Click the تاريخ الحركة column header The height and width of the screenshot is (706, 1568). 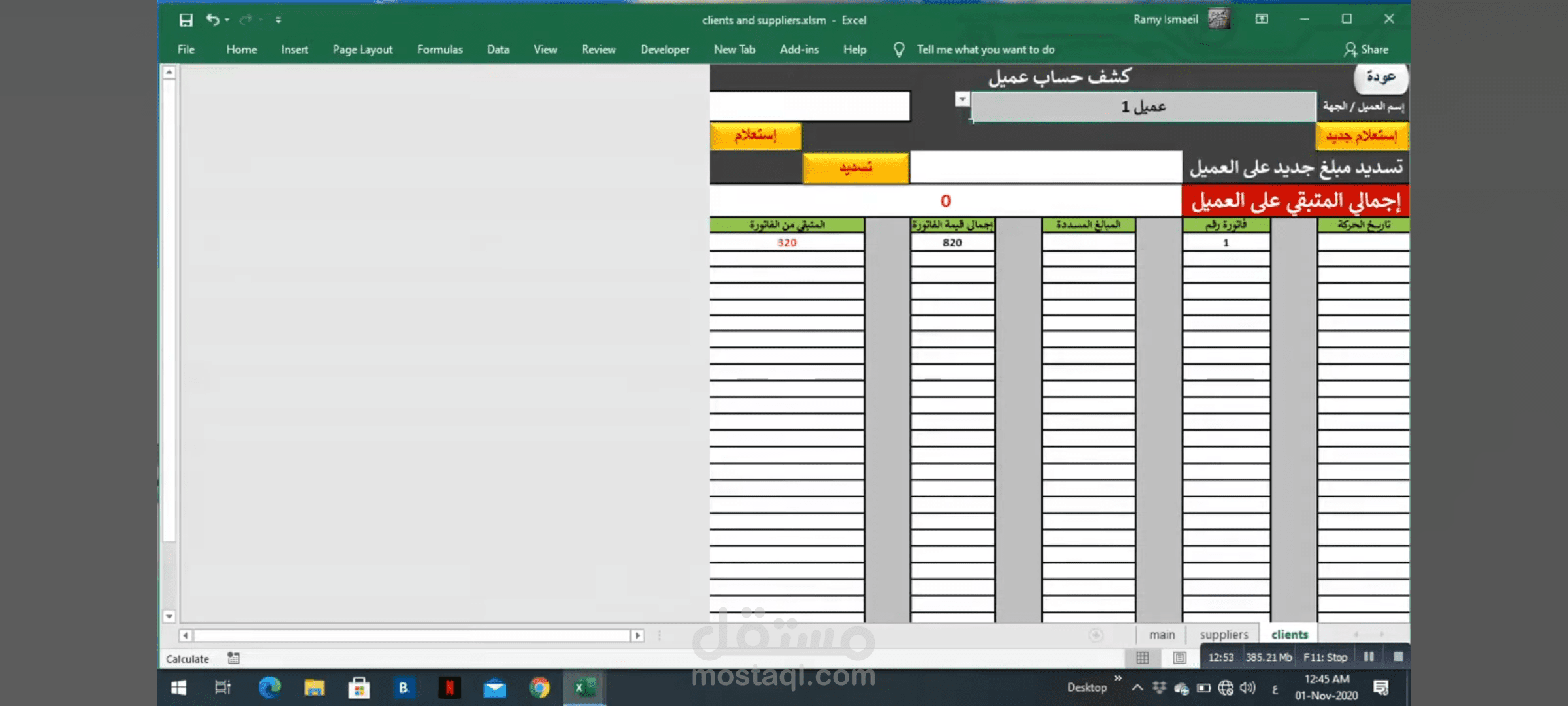[1364, 225]
